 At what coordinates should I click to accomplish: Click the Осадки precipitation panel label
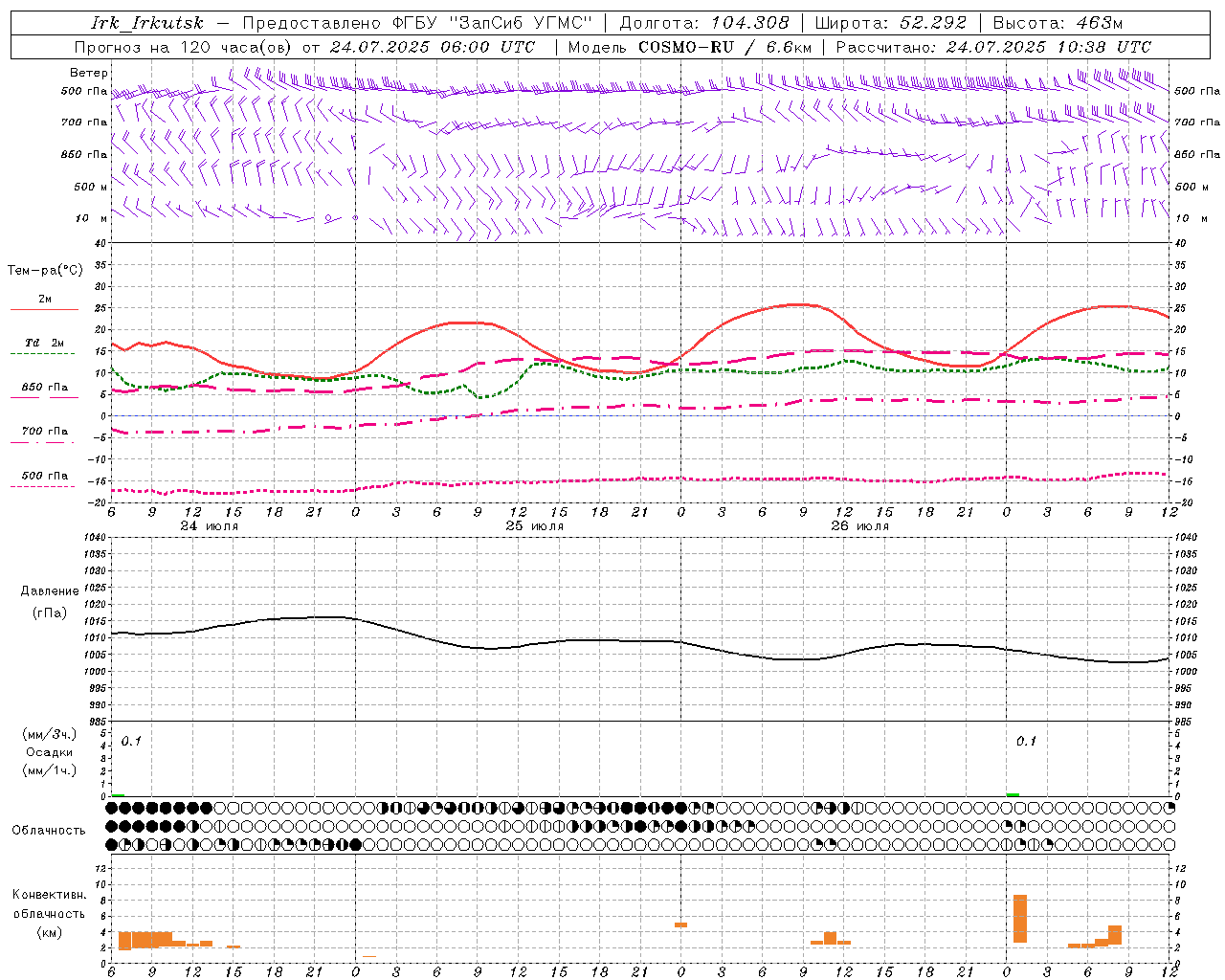point(50,752)
